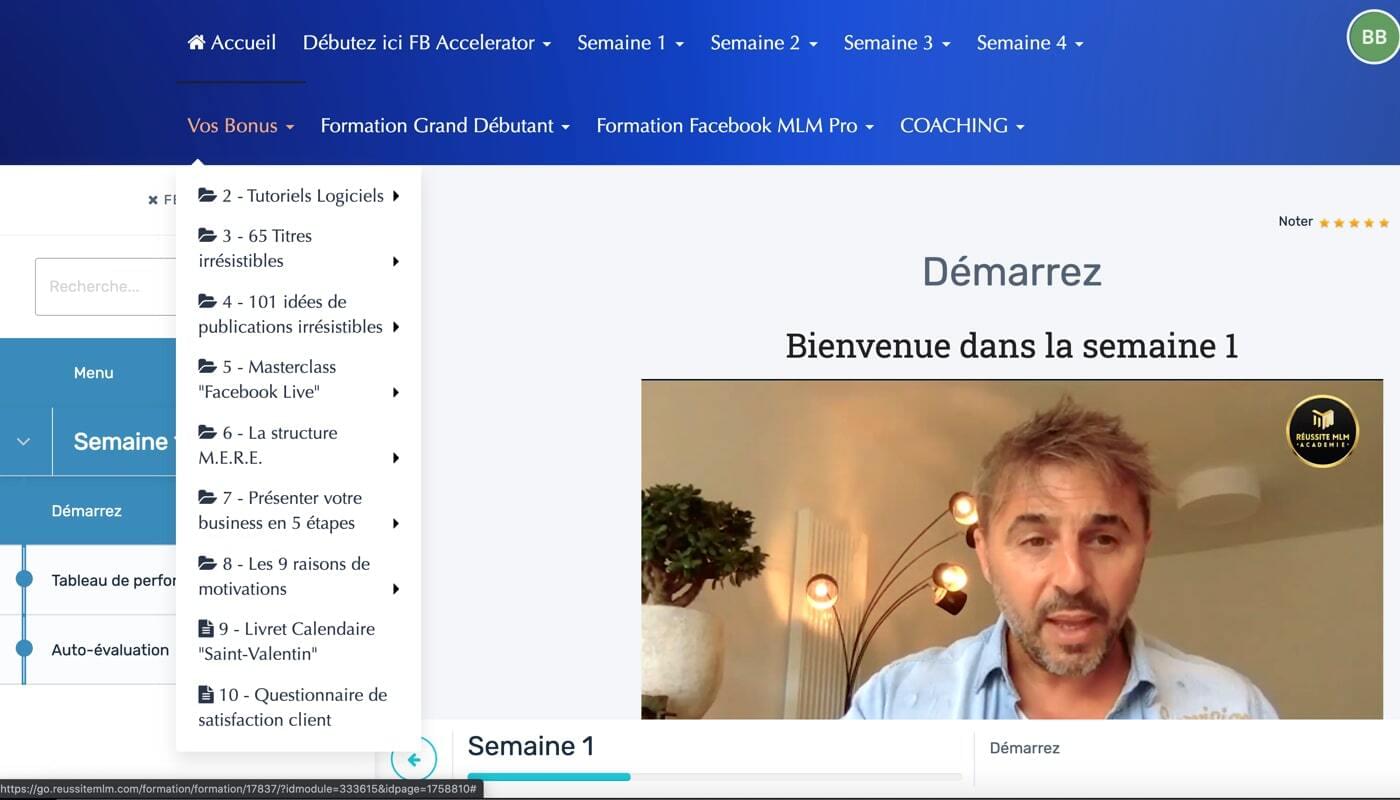
Task: Expand arrow for Masterclass Facebook Live
Action: pyautogui.click(x=396, y=393)
